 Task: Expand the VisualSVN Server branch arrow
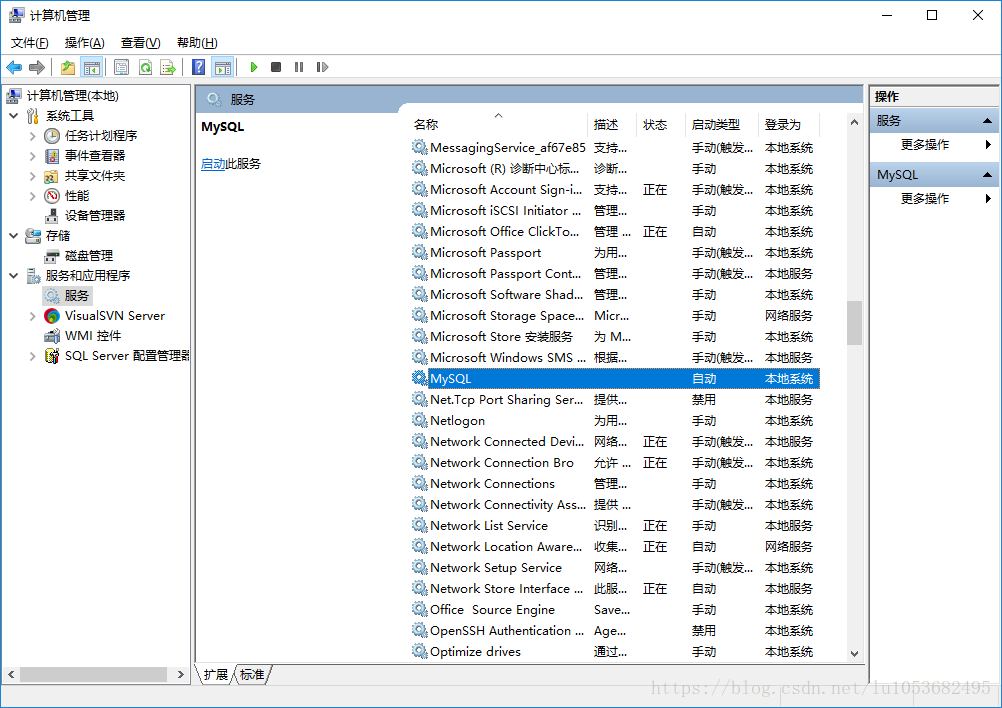(x=33, y=316)
